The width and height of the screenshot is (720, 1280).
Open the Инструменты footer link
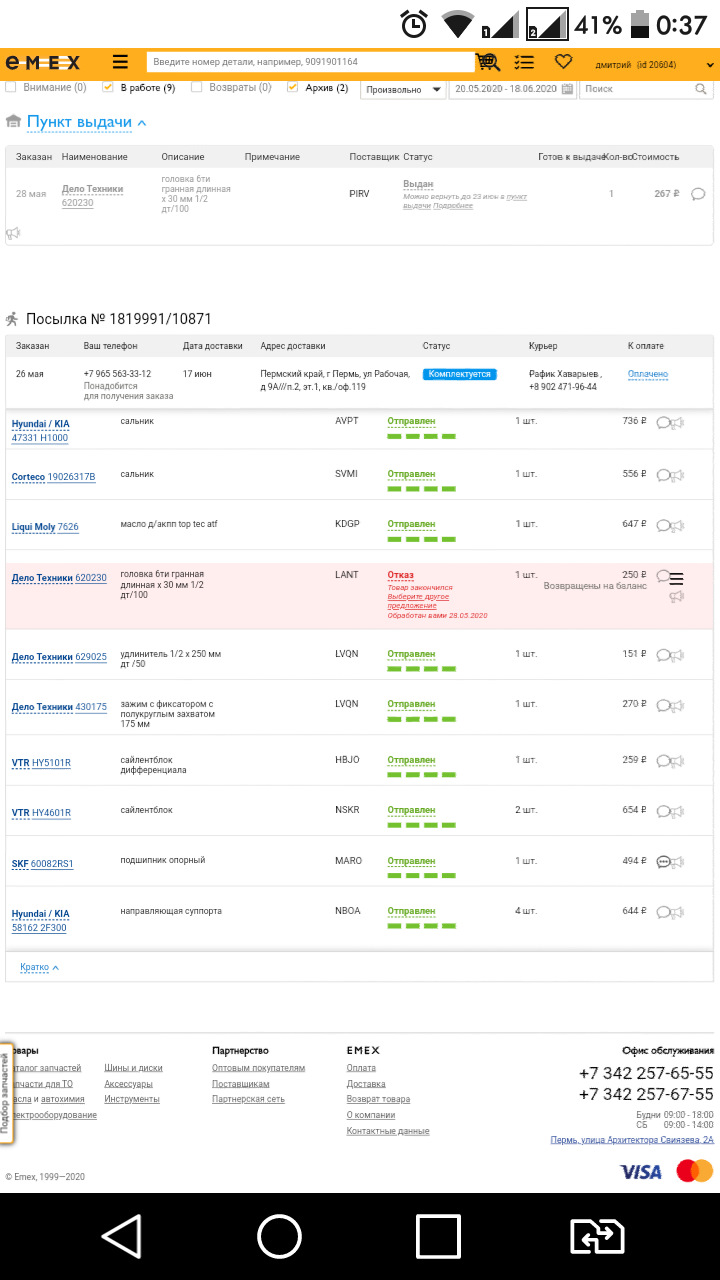click(131, 1099)
